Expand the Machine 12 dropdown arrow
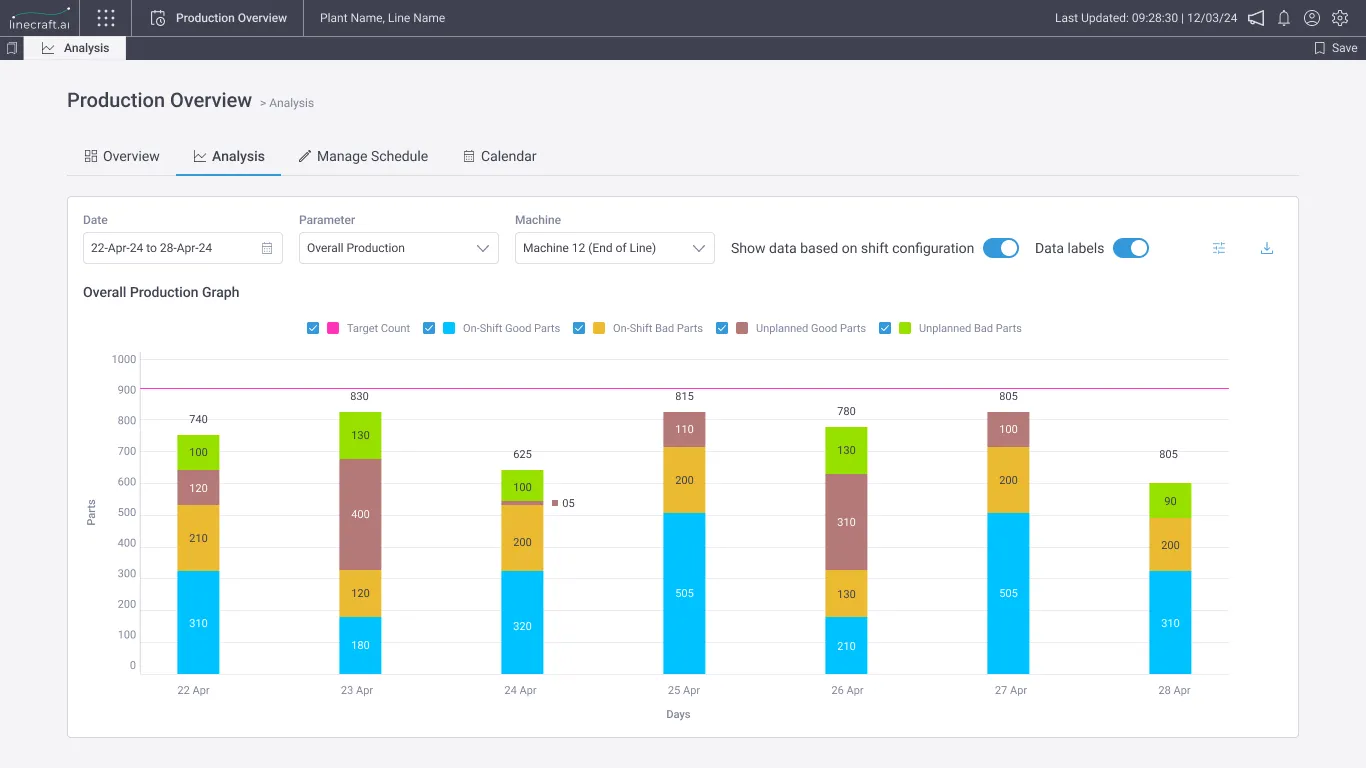The height and width of the screenshot is (768, 1366). click(x=699, y=248)
